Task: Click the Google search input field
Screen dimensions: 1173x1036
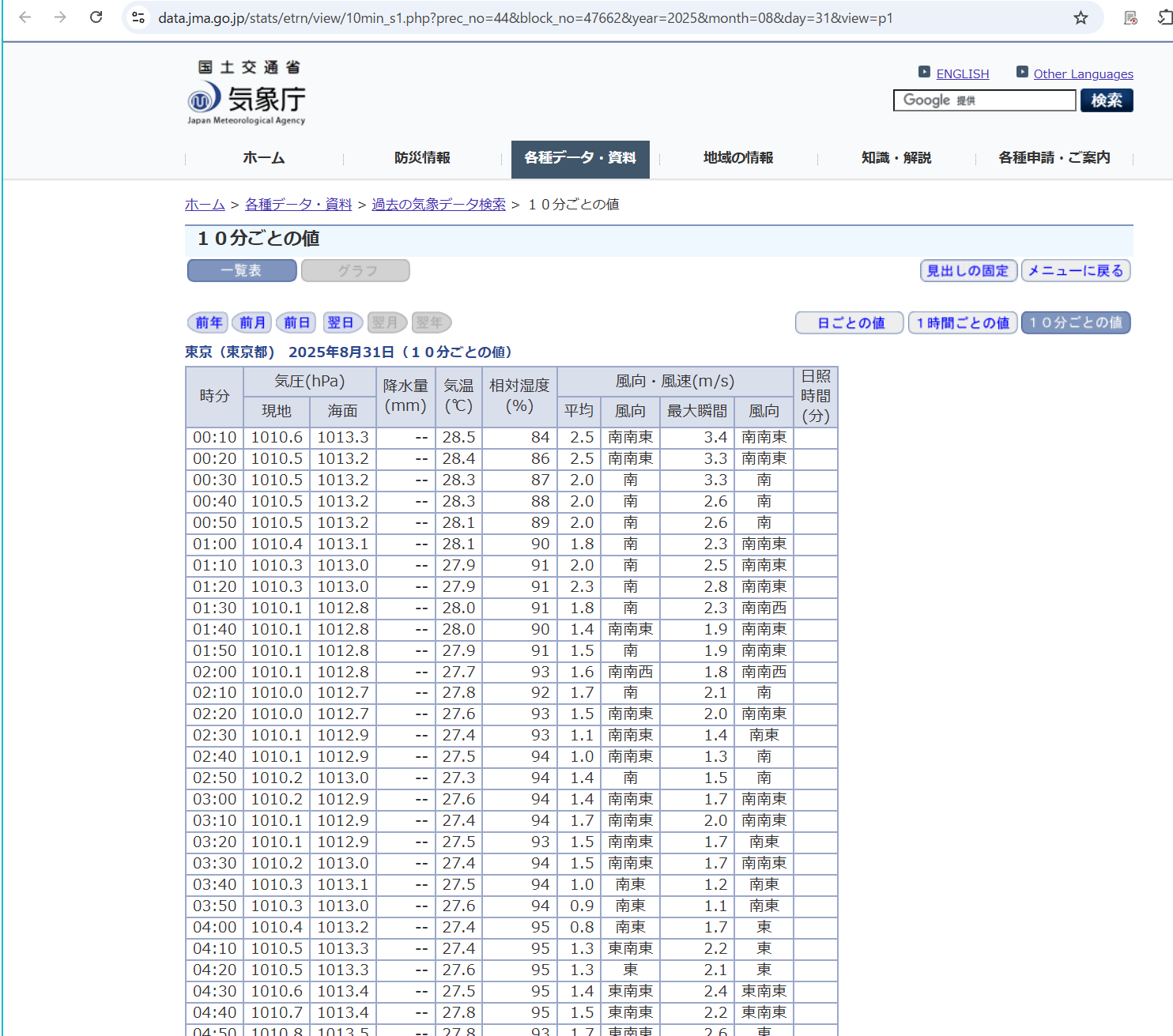Action: click(x=984, y=100)
